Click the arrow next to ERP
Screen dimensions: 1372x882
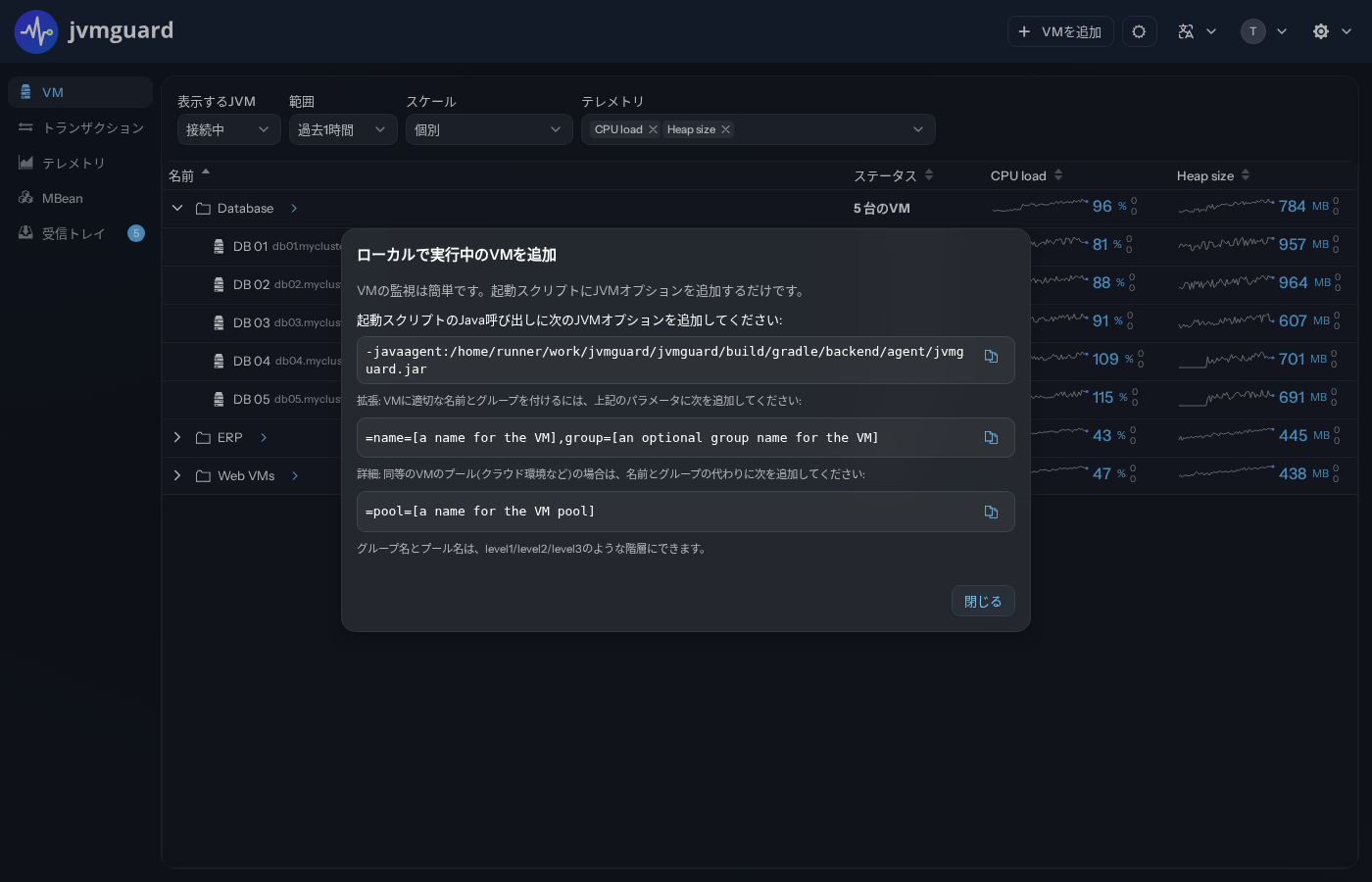pos(264,437)
